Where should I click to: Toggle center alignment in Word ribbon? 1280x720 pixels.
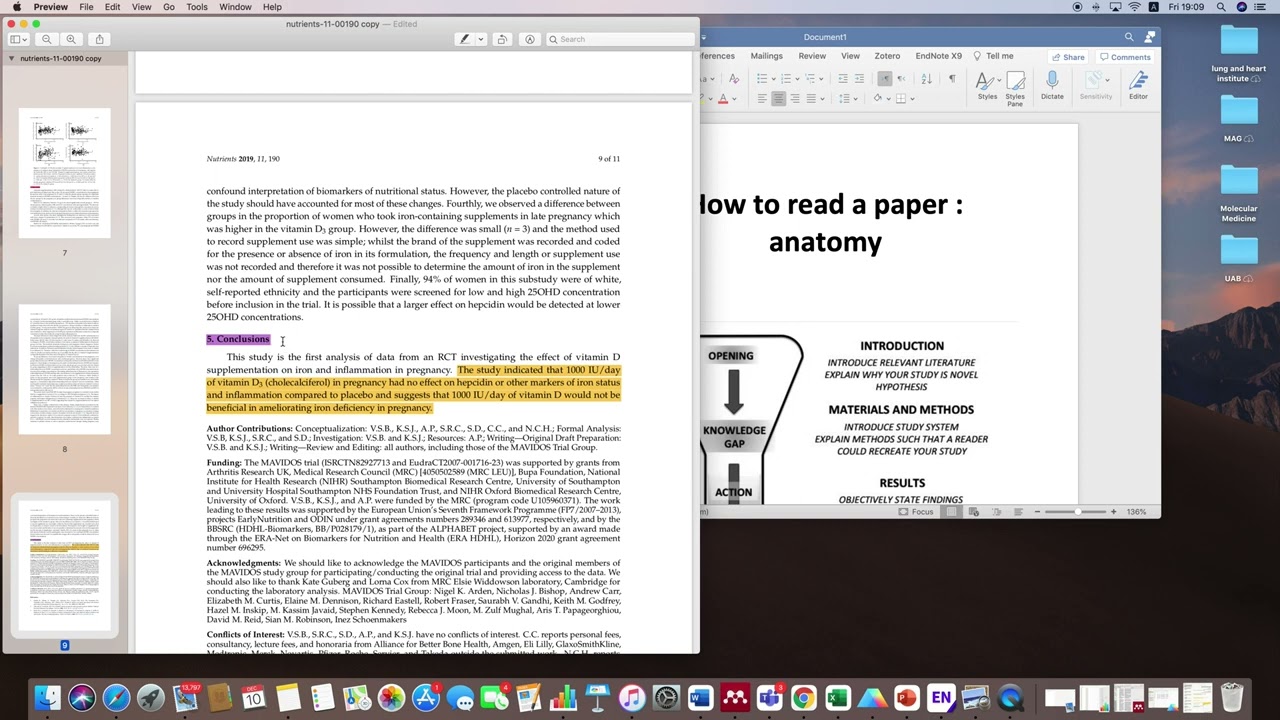coord(778,98)
